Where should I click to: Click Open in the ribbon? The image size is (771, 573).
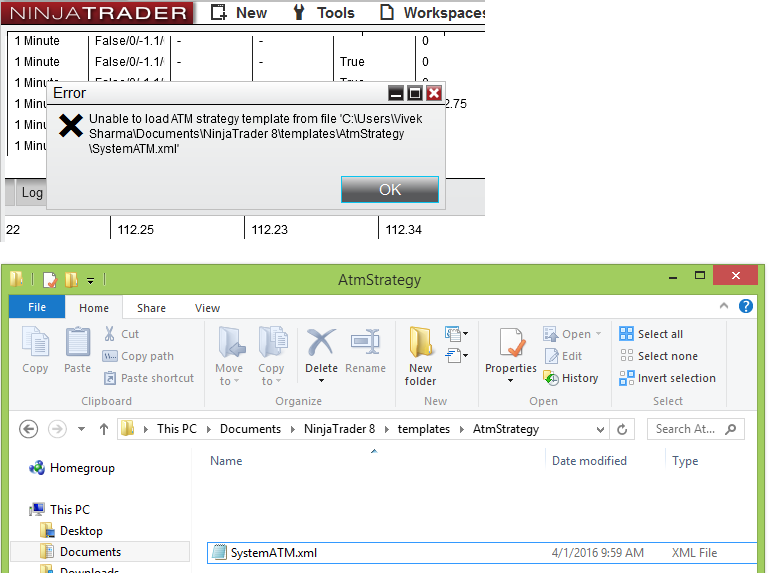point(572,334)
